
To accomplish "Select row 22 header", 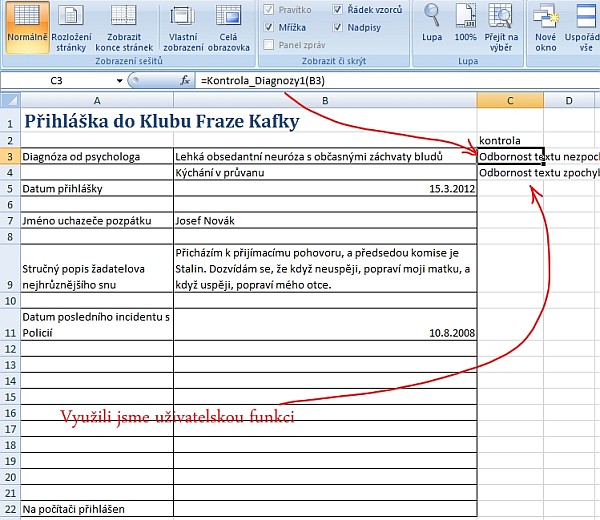I will [x=10, y=509].
